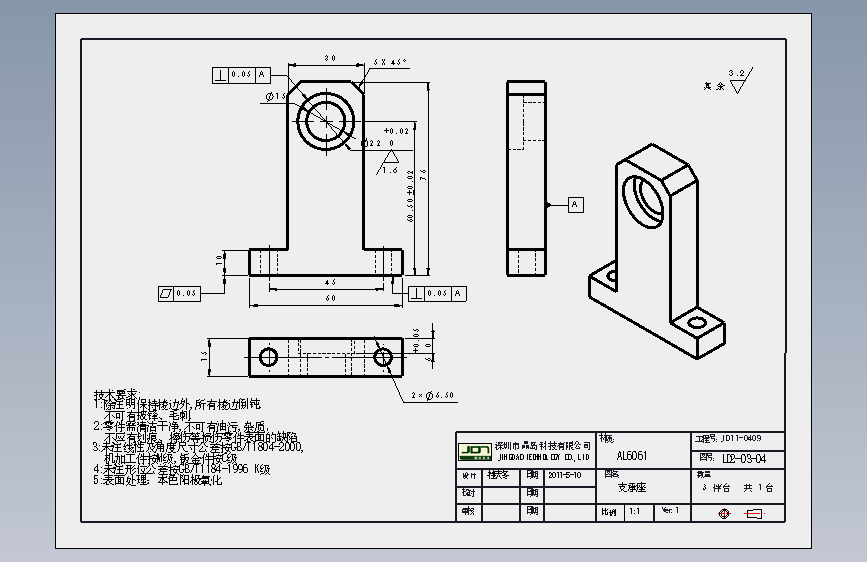
Task: Click the 15 width dimension of the bottom view
Action: coord(204,357)
